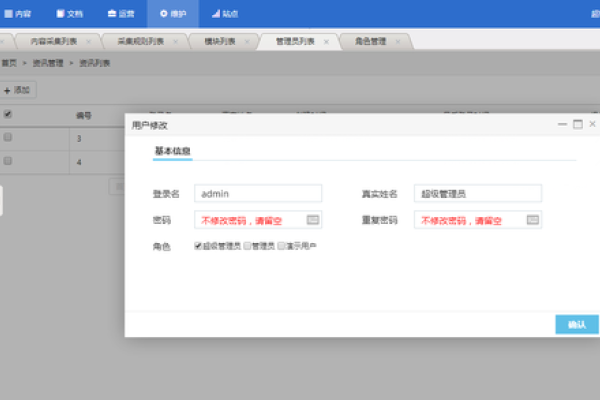Close the 内容采集列表 tab

pos(88,42)
